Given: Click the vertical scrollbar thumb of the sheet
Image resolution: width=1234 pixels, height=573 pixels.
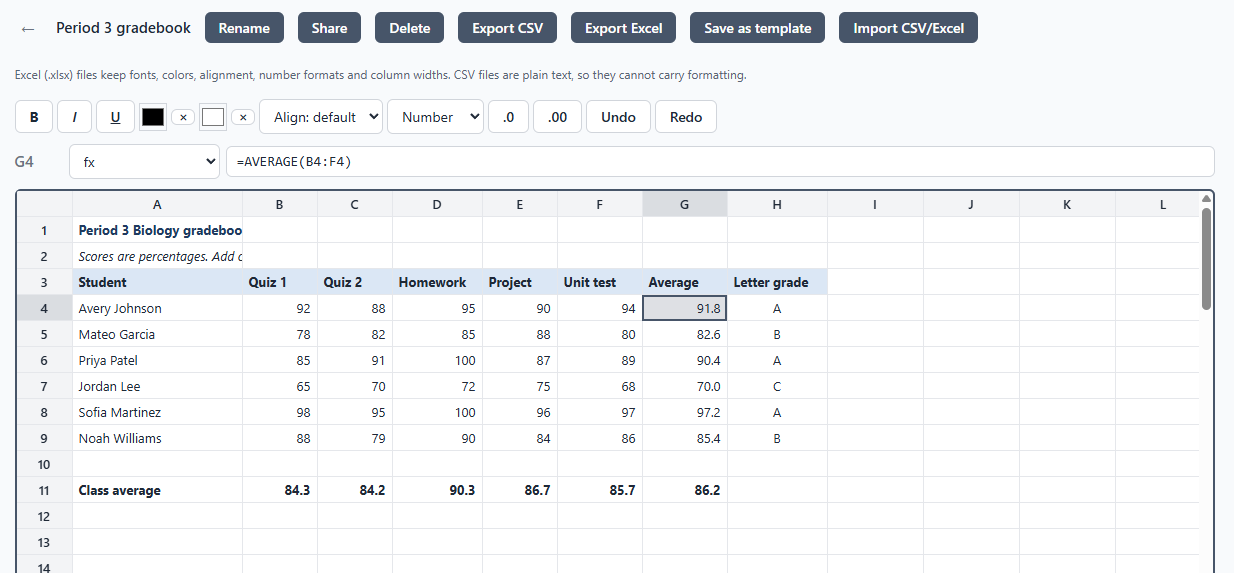Looking at the screenshot, I should [1206, 257].
